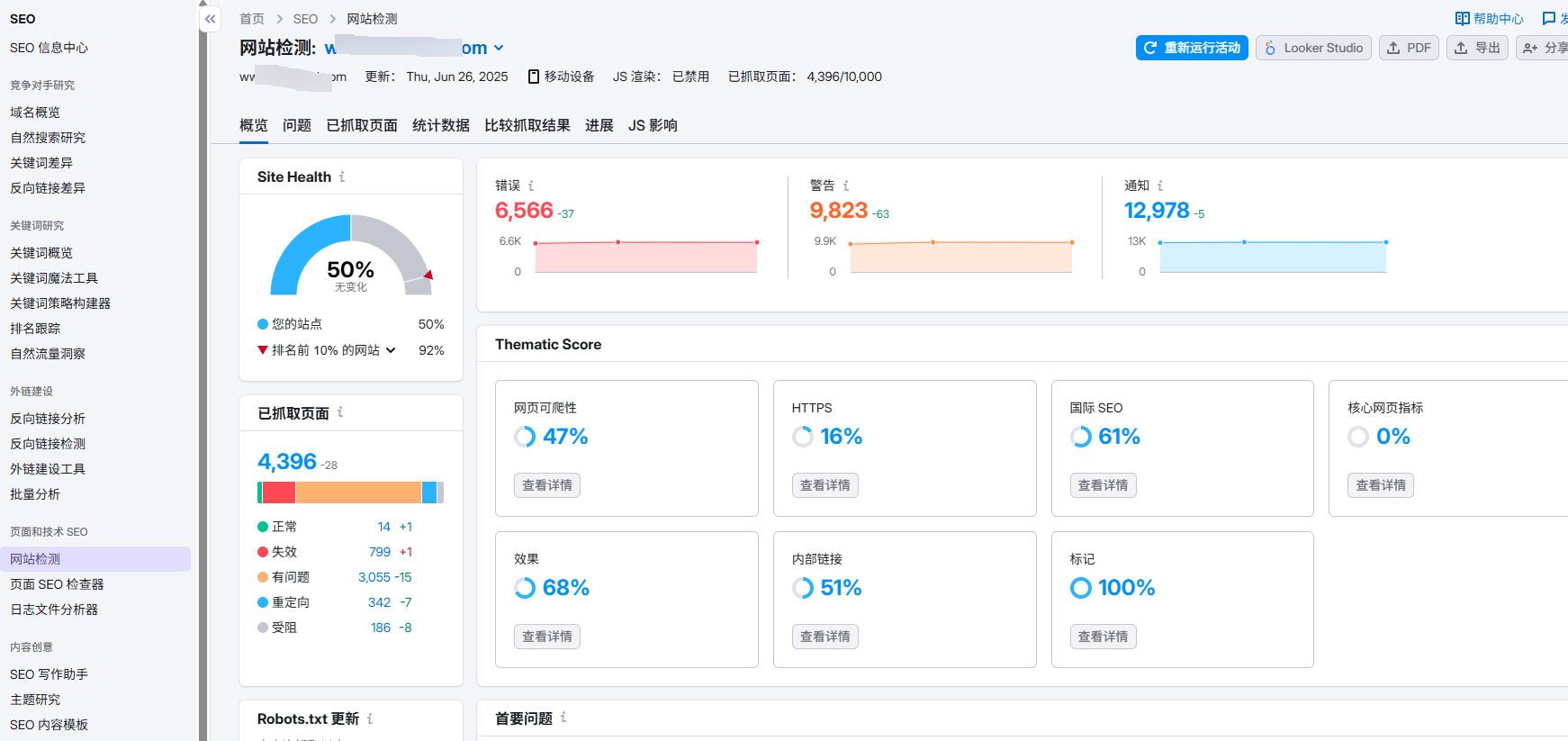
Task: Collapse the sidebar with double-chevron icon
Action: (210, 19)
